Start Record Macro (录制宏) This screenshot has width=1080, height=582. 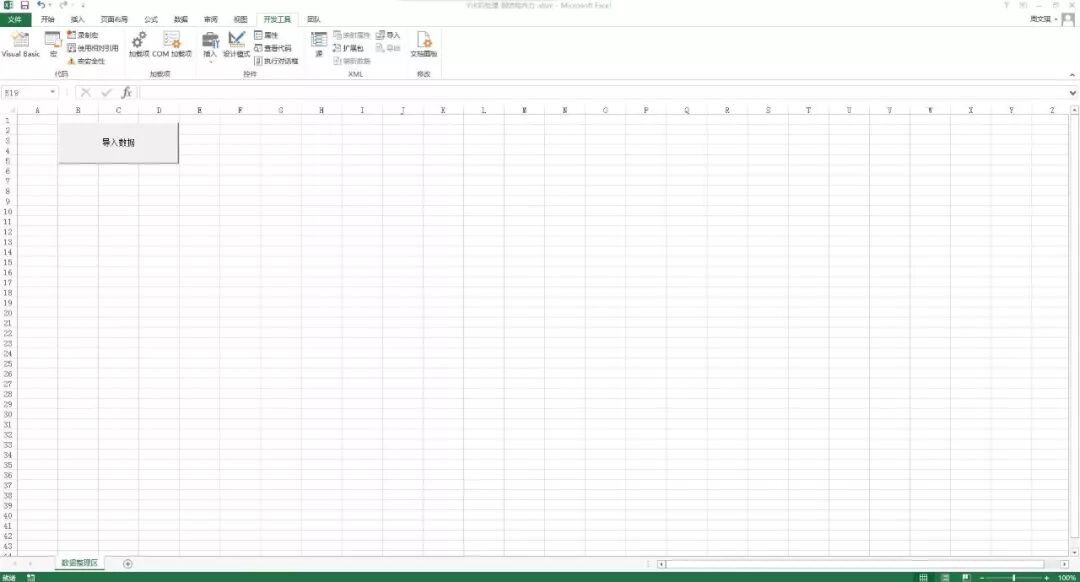(x=83, y=35)
